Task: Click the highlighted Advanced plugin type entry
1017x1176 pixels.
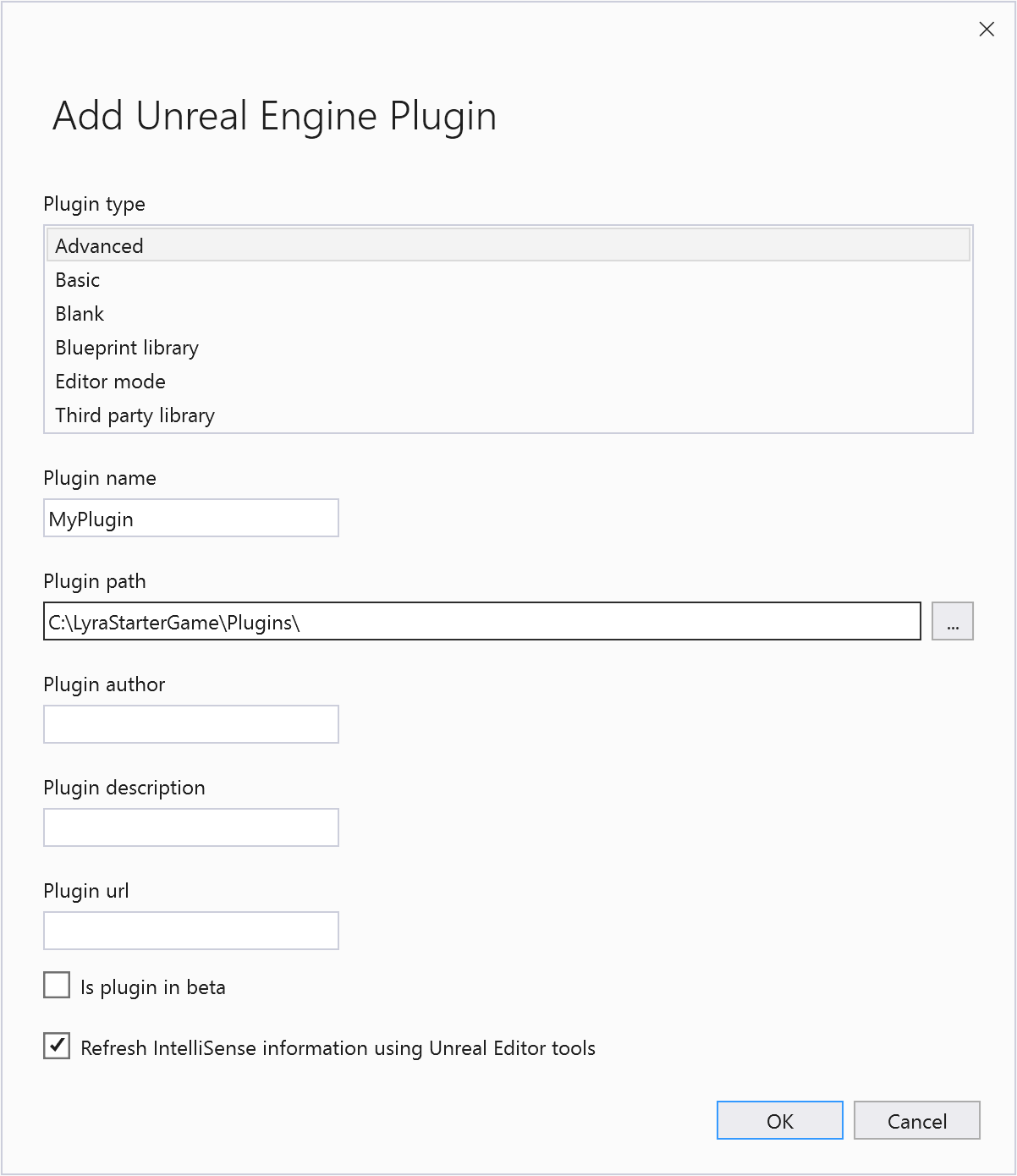Action: pos(99,245)
